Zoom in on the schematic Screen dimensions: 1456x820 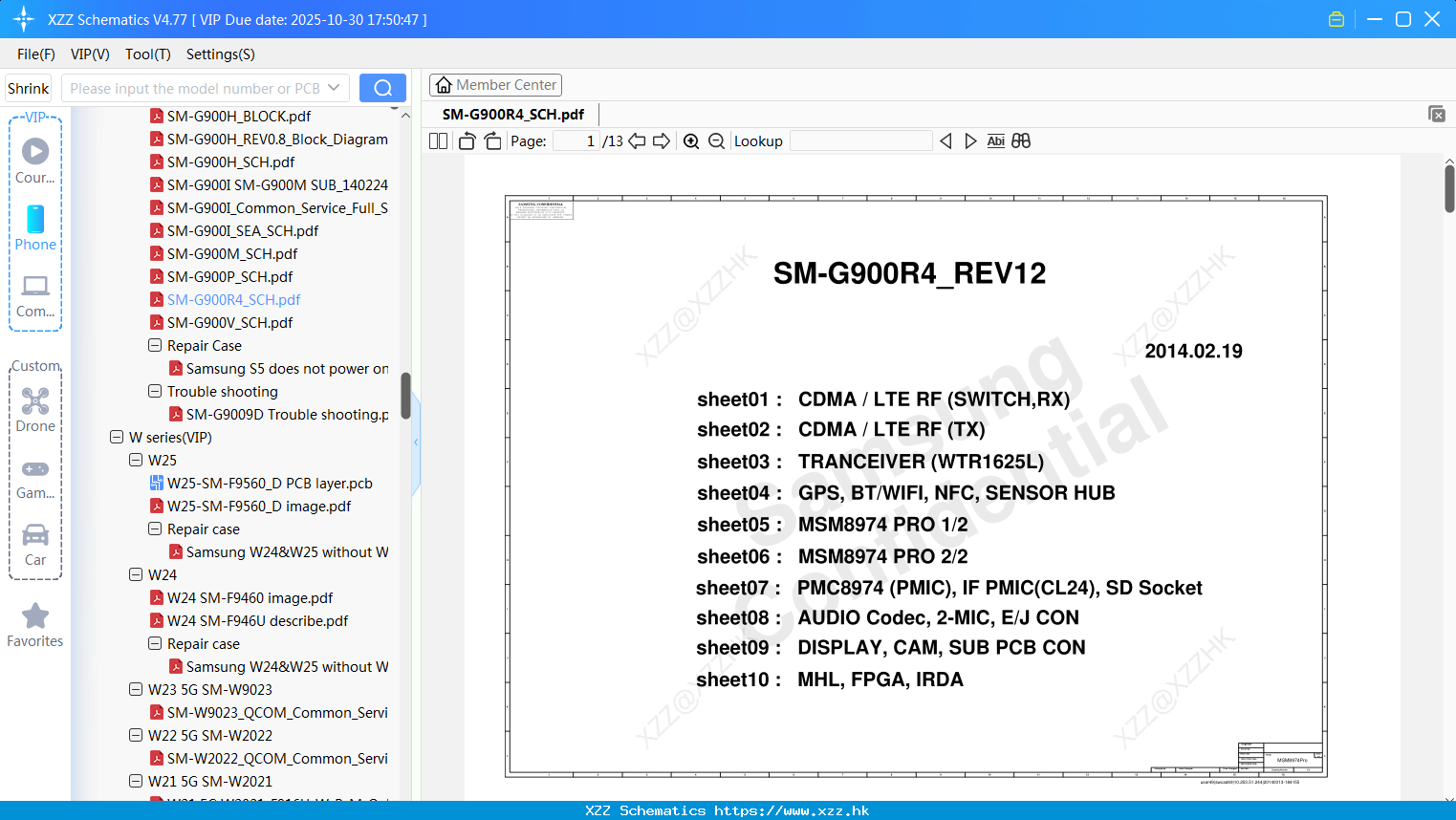[691, 140]
